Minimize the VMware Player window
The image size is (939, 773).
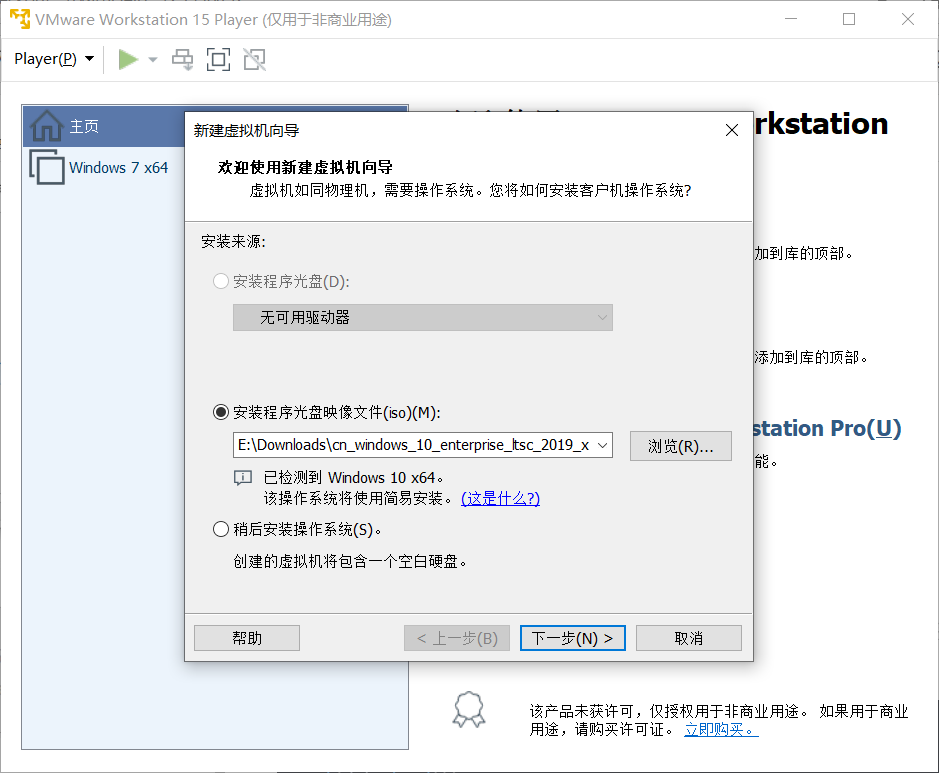pos(791,19)
